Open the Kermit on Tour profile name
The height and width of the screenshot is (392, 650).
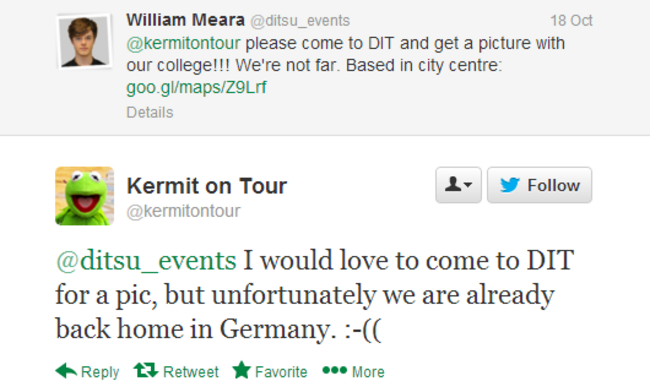[x=206, y=186]
